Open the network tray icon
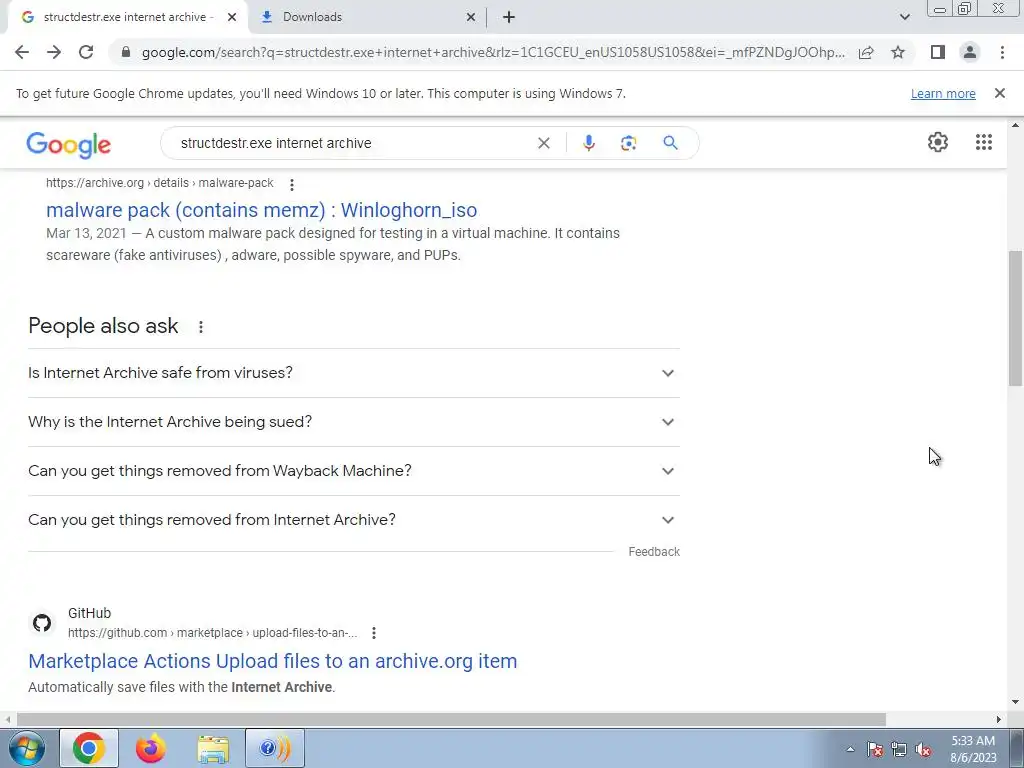 tap(899, 750)
